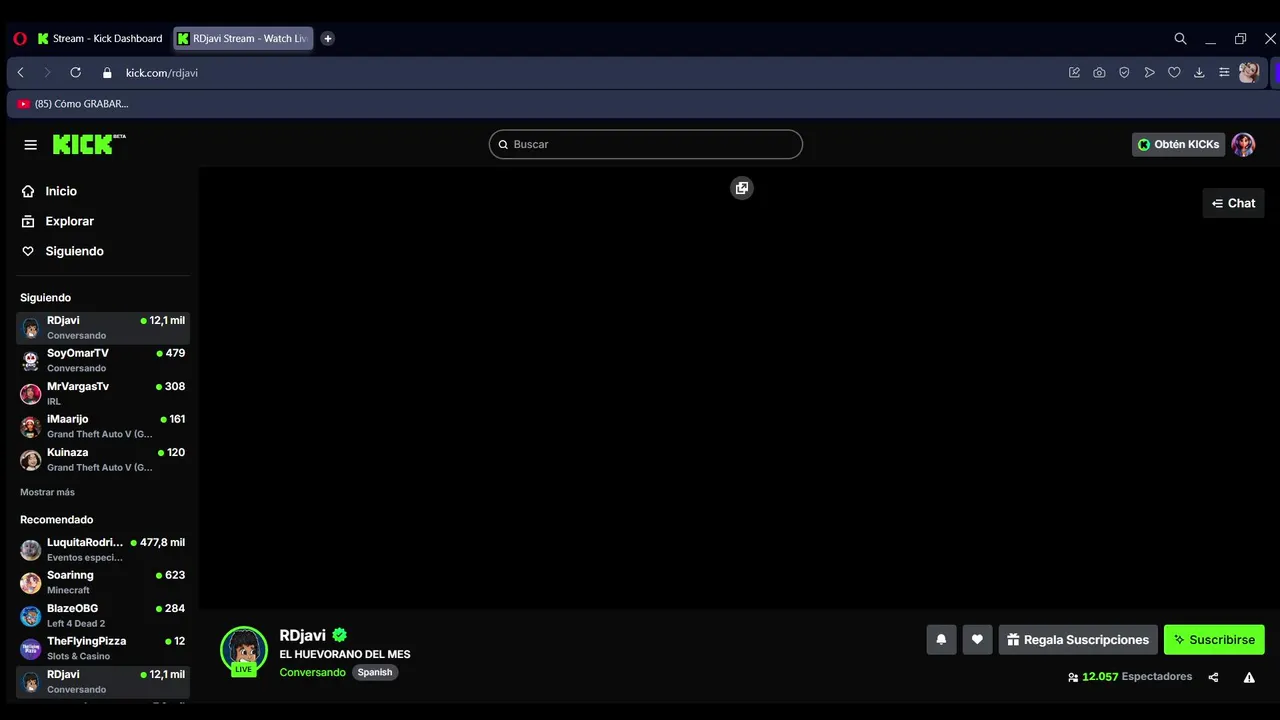Expand followed list with Mostrar más
The image size is (1280, 720).
tap(47, 492)
